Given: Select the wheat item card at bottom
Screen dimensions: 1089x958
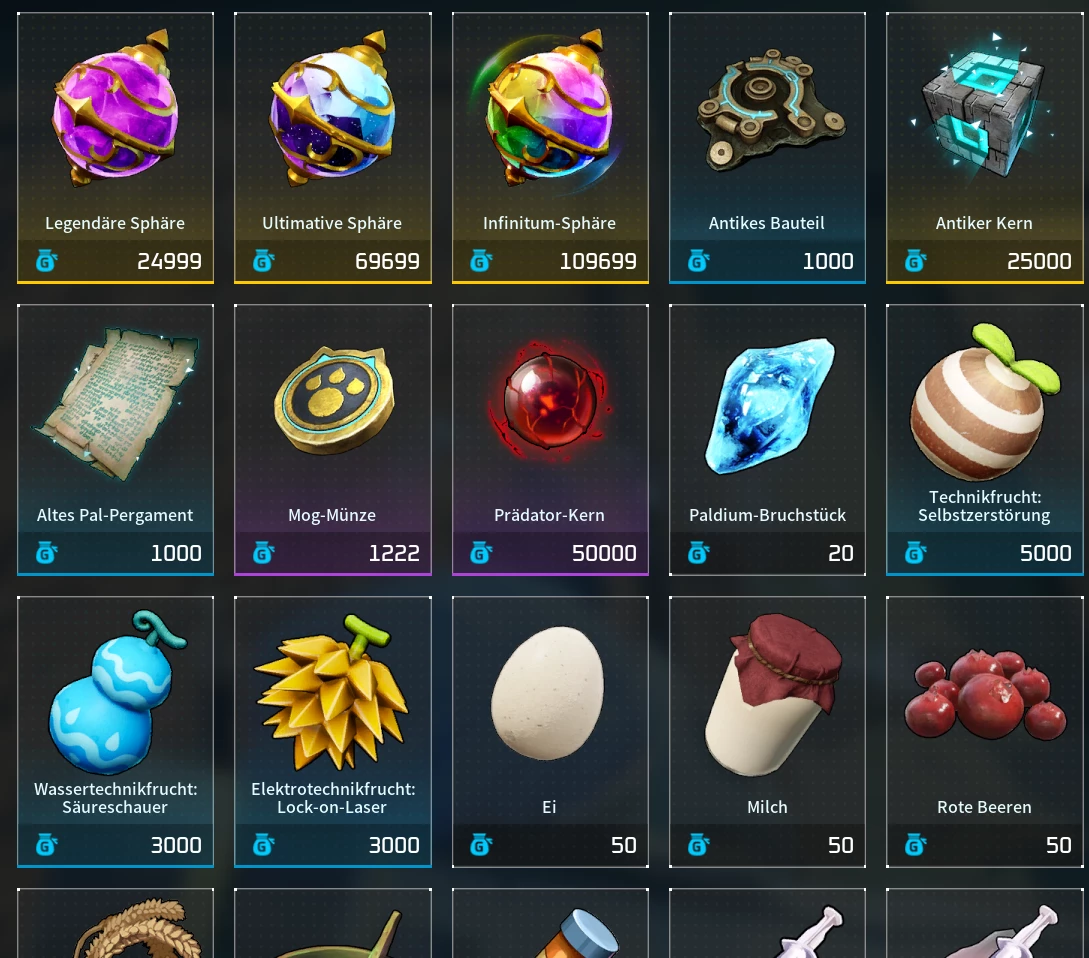Looking at the screenshot, I should (x=115, y=923).
